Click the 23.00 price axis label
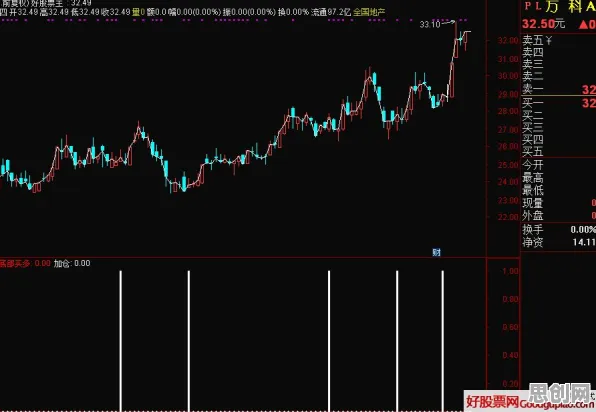596x412 pixels. click(508, 200)
